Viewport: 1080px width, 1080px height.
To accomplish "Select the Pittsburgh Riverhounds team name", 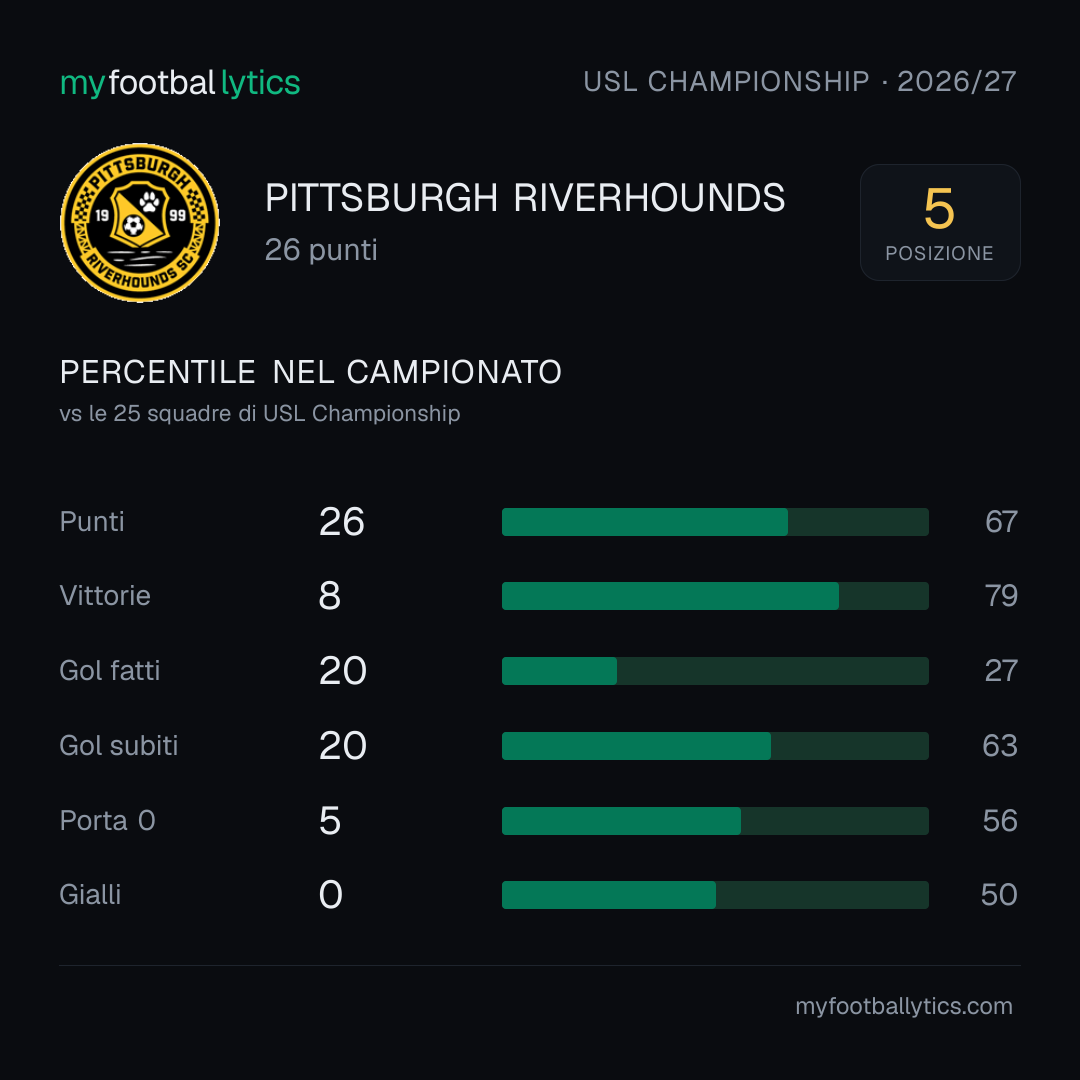I will [525, 198].
